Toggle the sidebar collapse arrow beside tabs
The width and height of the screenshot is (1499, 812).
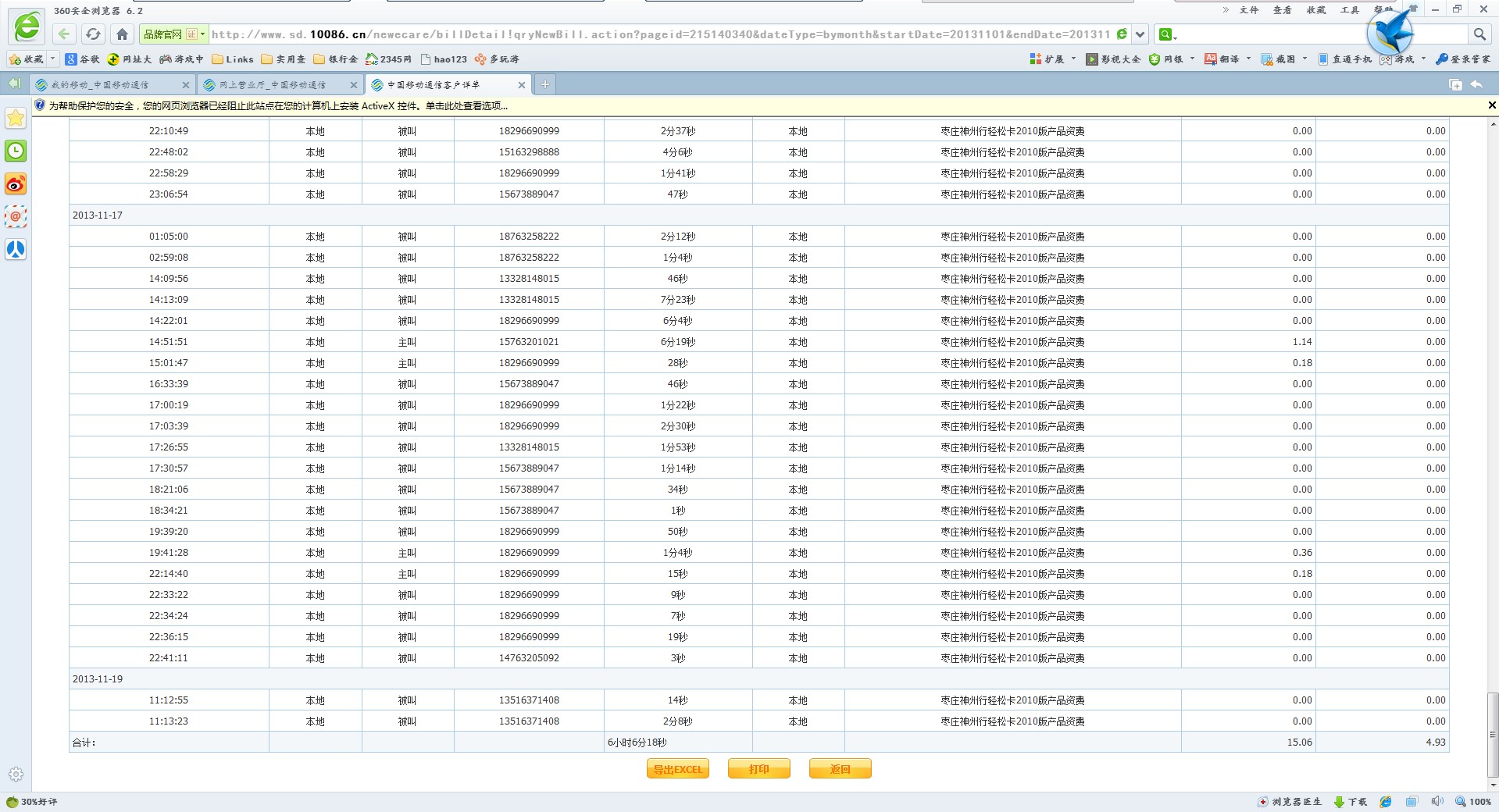pyautogui.click(x=14, y=84)
